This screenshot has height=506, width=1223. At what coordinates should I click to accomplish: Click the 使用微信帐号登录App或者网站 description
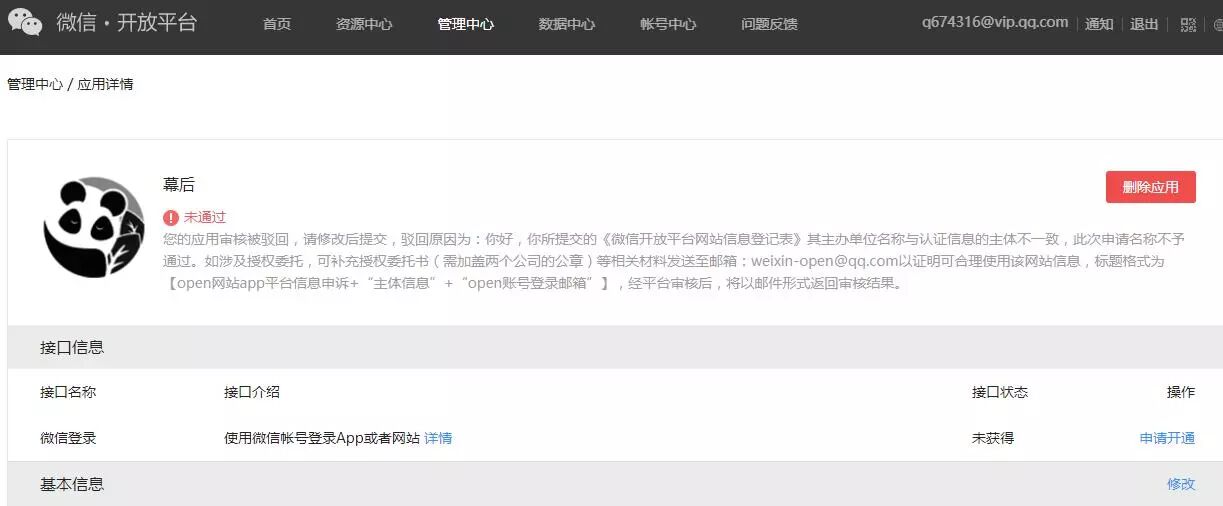coord(322,438)
